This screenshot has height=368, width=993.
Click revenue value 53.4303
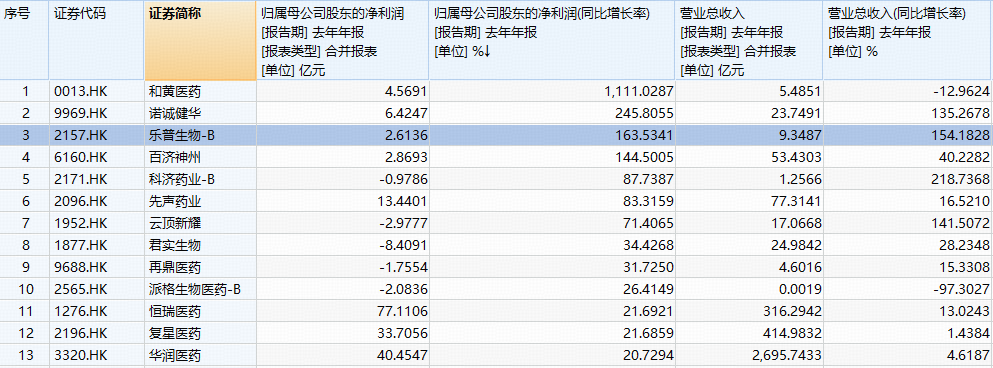pyautogui.click(x=796, y=158)
